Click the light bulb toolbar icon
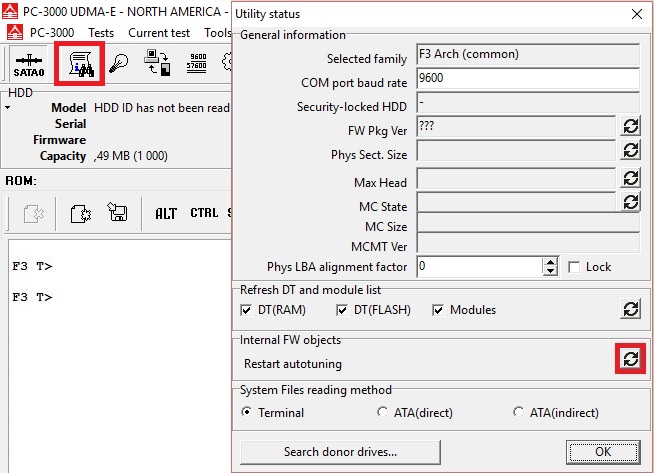 [118, 64]
